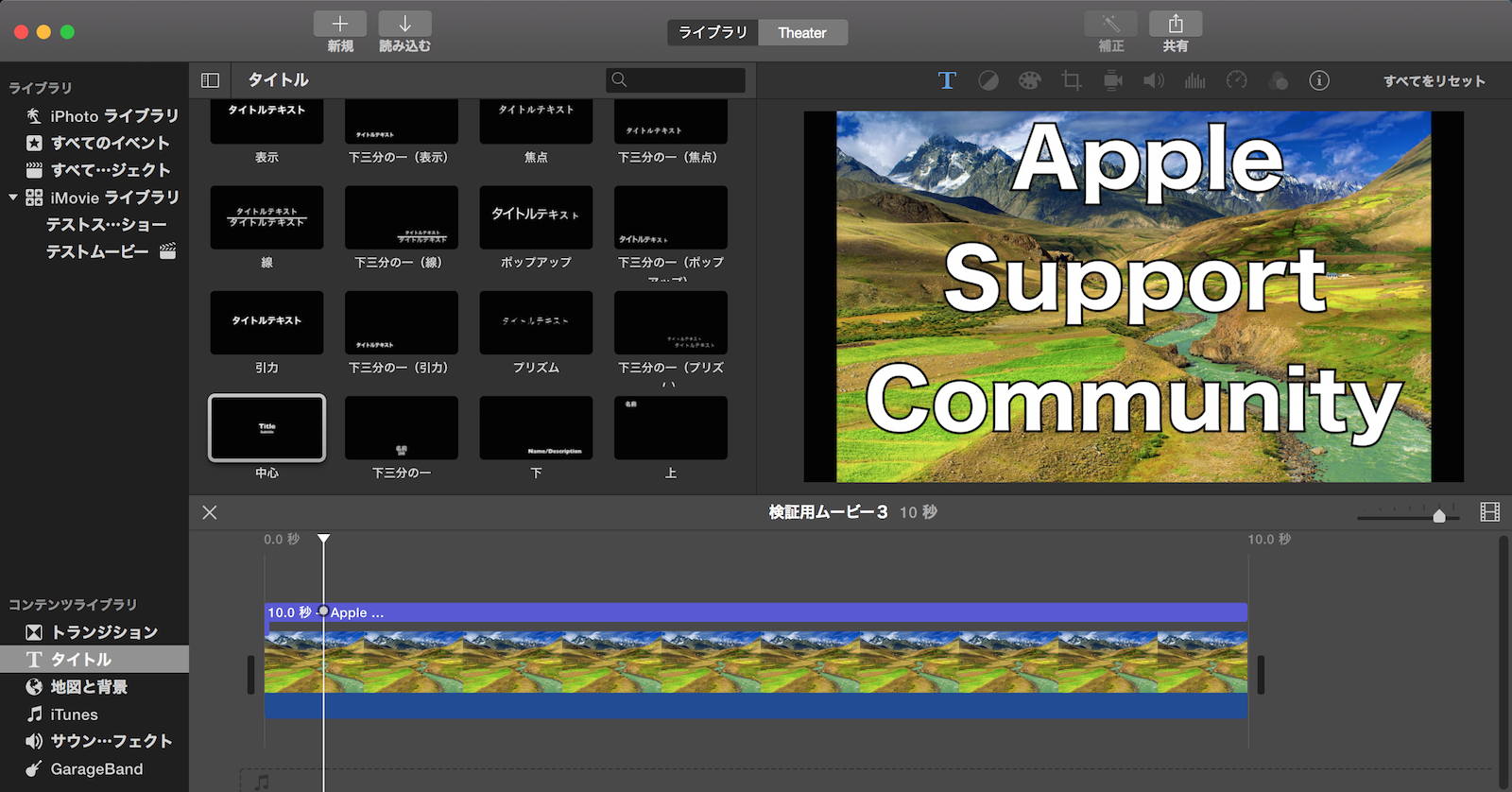Viewport: 1512px width, 792px height.
Task: Select the landscape video clip in the timeline
Action: tap(756, 662)
